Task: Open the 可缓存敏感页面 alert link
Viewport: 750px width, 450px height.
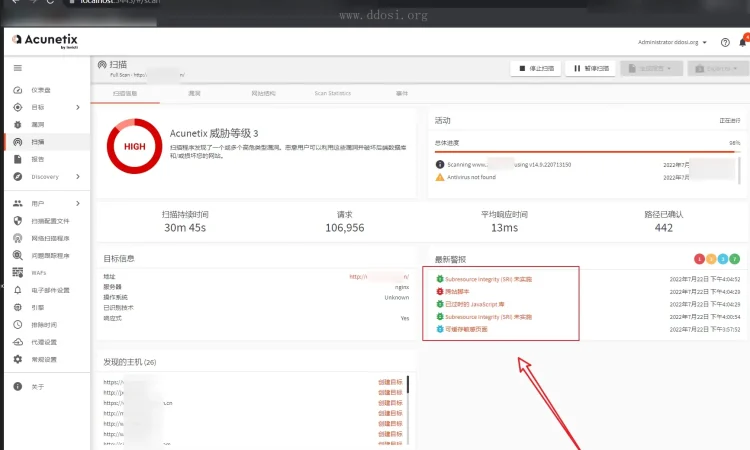Action: pos(466,329)
